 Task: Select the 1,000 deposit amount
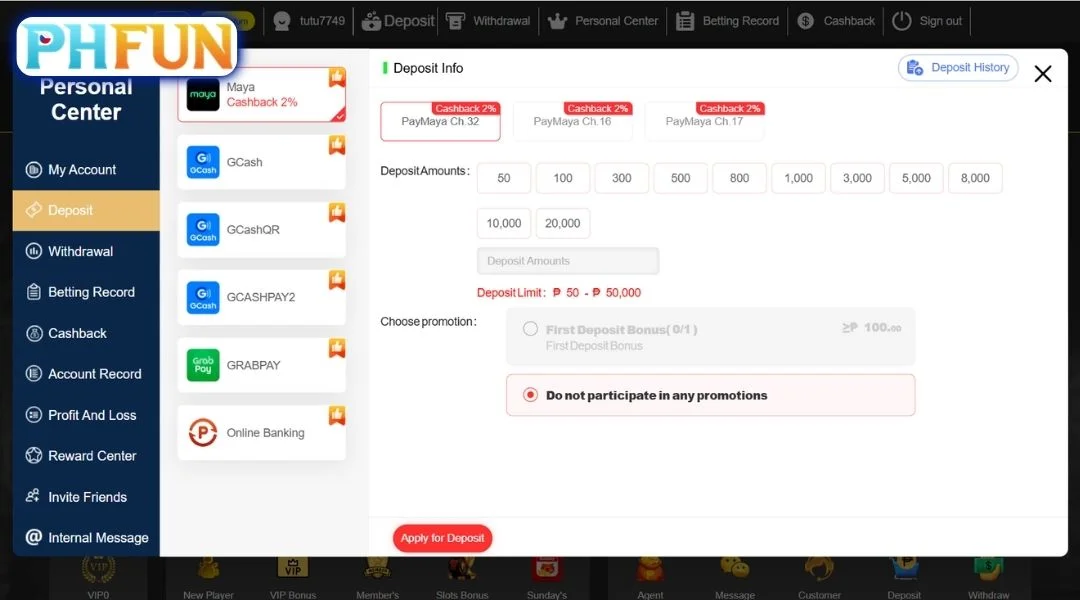coord(798,178)
